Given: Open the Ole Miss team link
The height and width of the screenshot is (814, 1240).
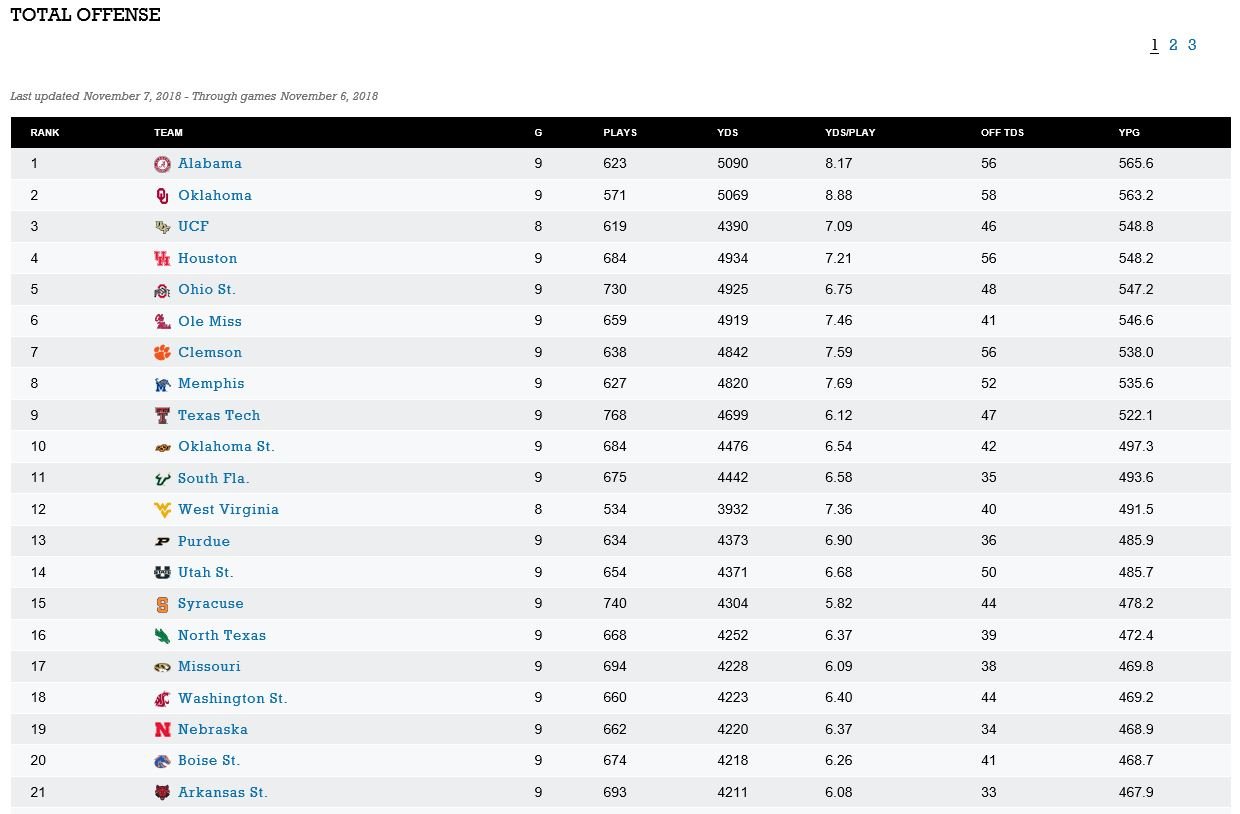Looking at the screenshot, I should (x=210, y=322).
